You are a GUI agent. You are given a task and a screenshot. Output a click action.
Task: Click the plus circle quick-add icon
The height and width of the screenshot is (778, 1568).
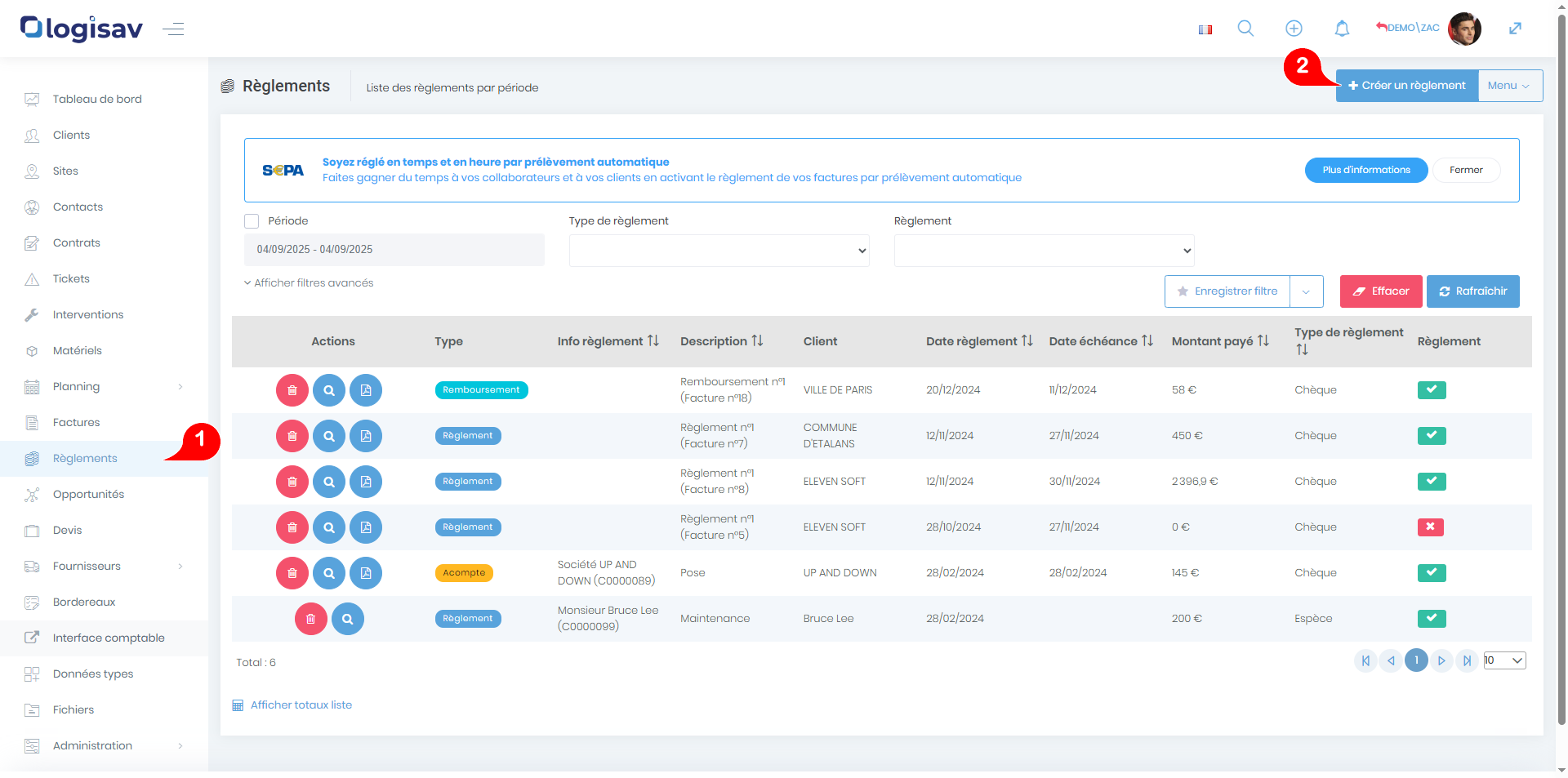pos(1294,29)
